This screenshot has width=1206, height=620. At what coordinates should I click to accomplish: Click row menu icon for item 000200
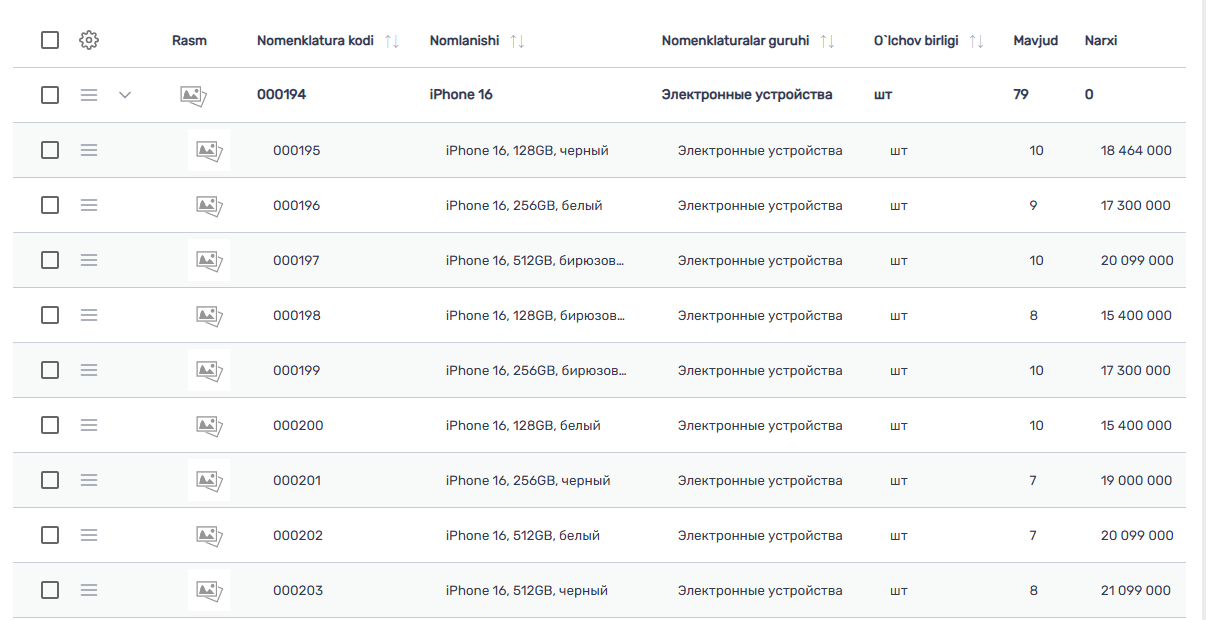tap(89, 425)
